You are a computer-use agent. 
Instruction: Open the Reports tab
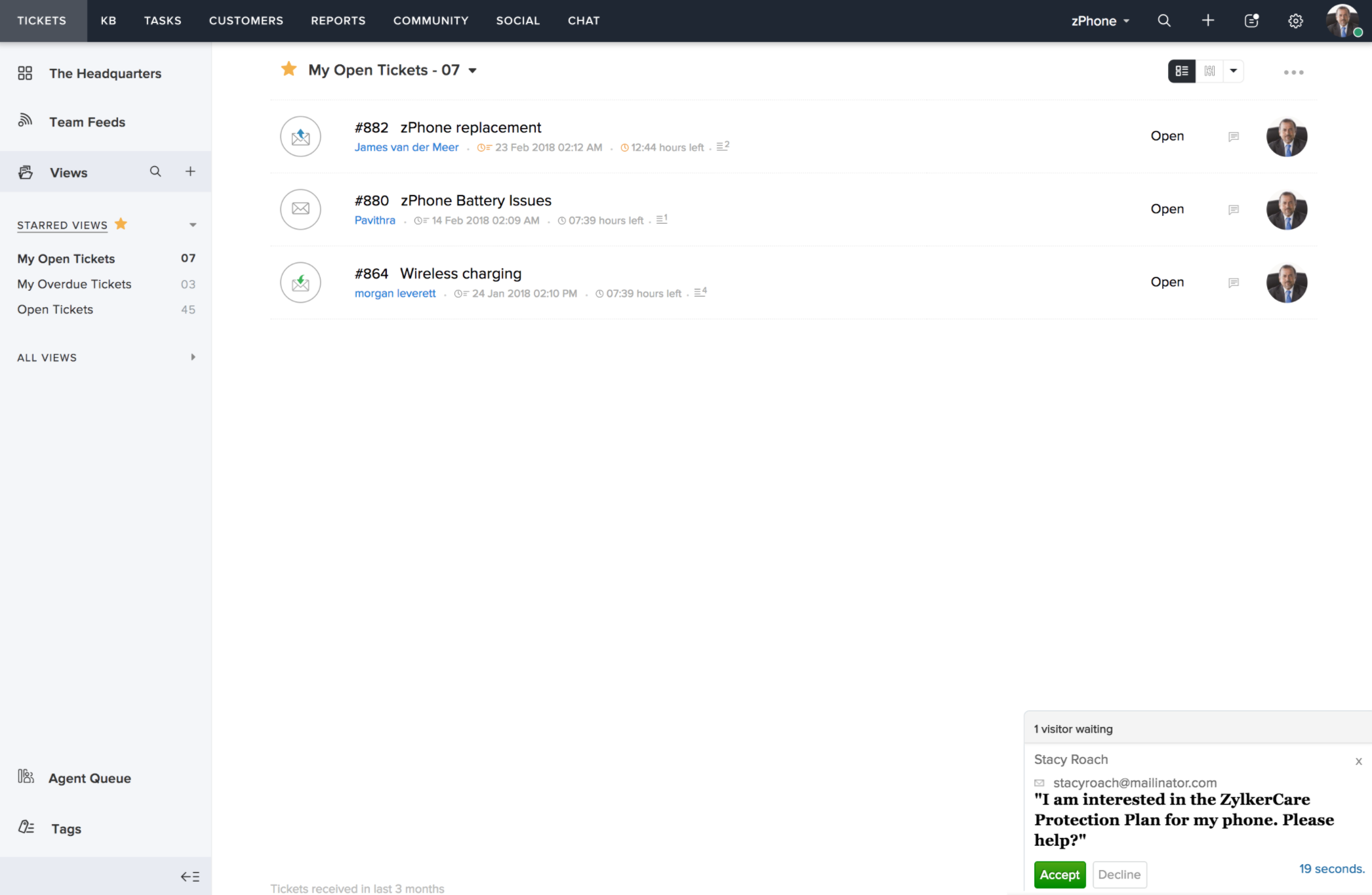point(338,20)
